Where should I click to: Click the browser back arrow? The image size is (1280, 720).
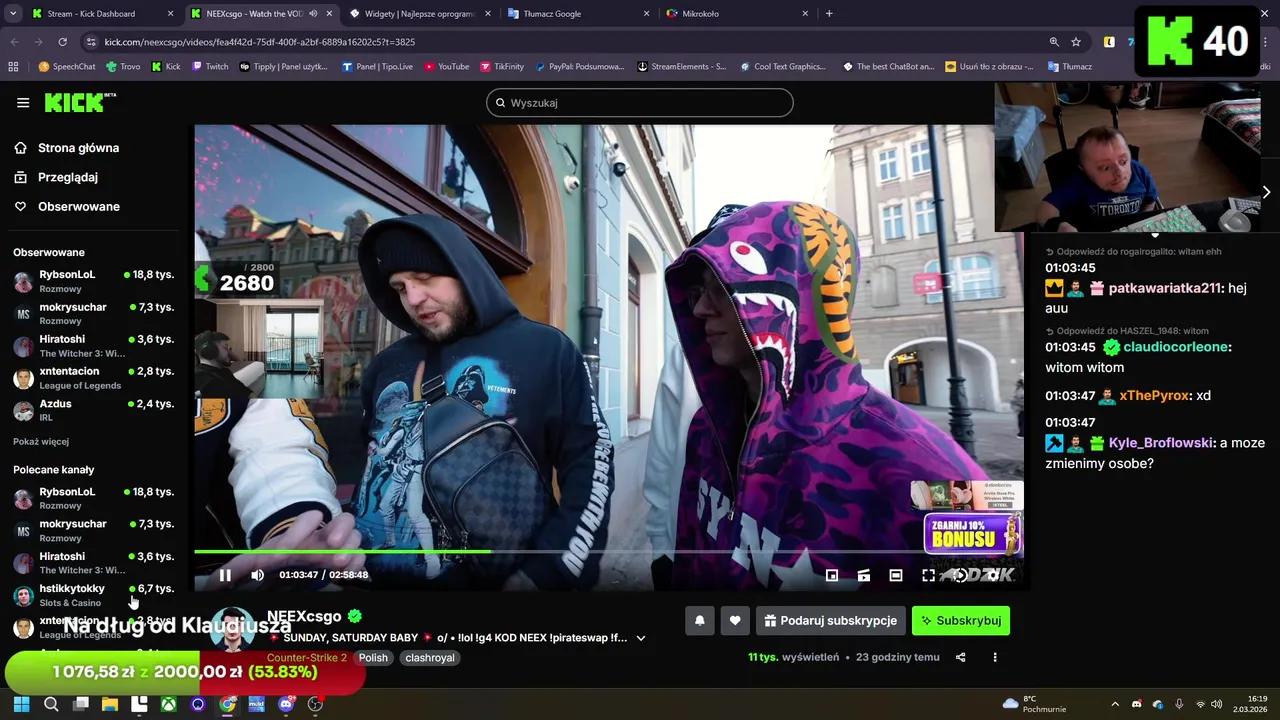[x=14, y=42]
